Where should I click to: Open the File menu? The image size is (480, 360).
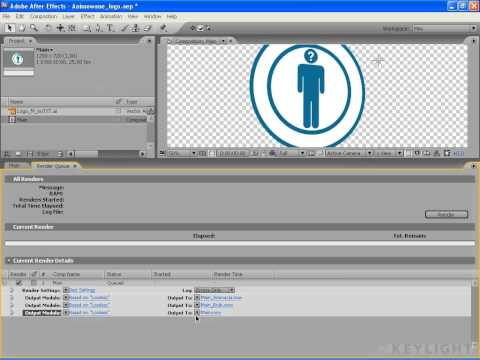coord(6,16)
